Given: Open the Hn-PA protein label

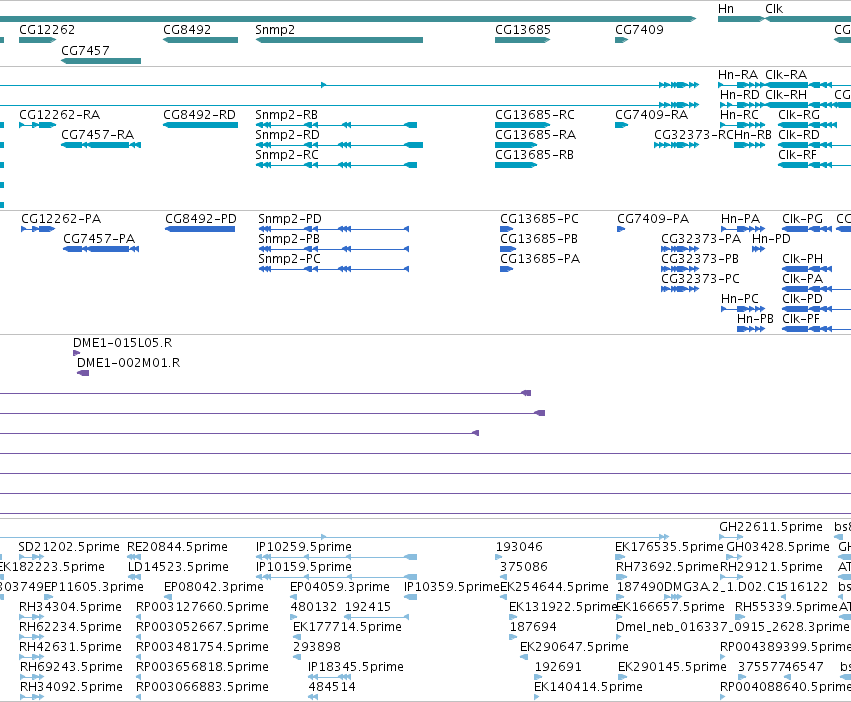Looking at the screenshot, I should tap(740, 219).
